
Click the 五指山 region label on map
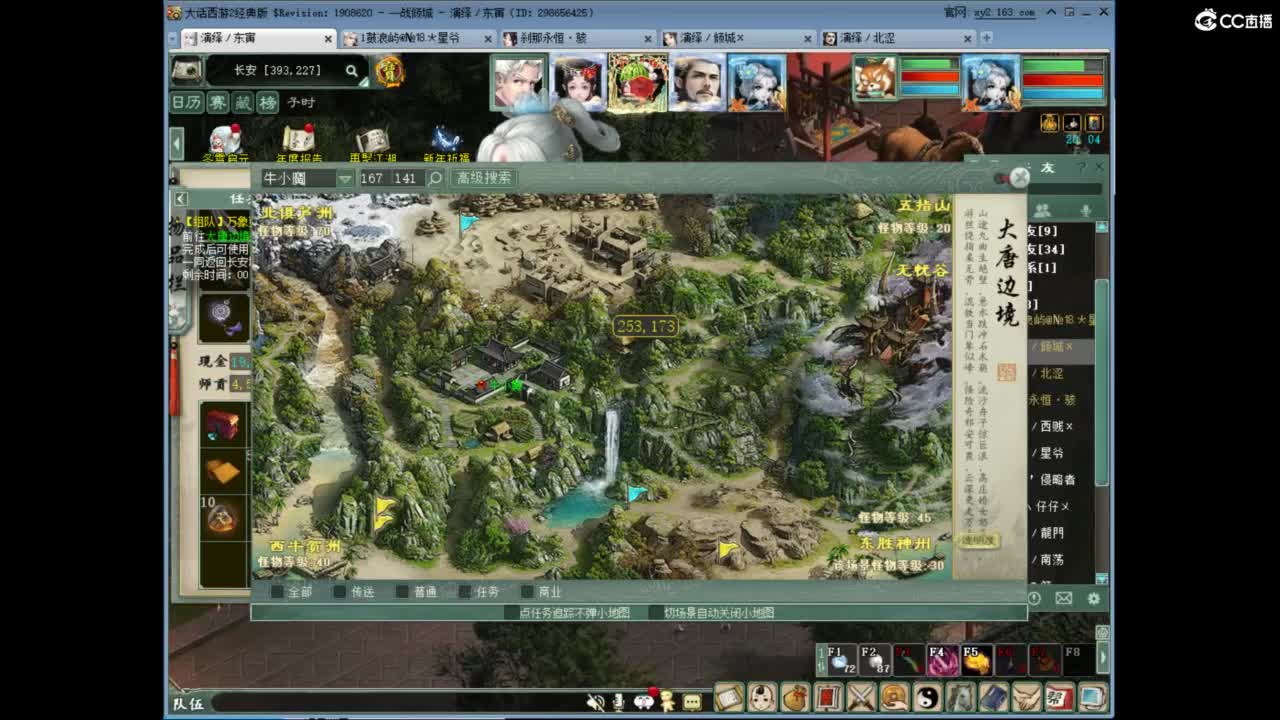(924, 206)
